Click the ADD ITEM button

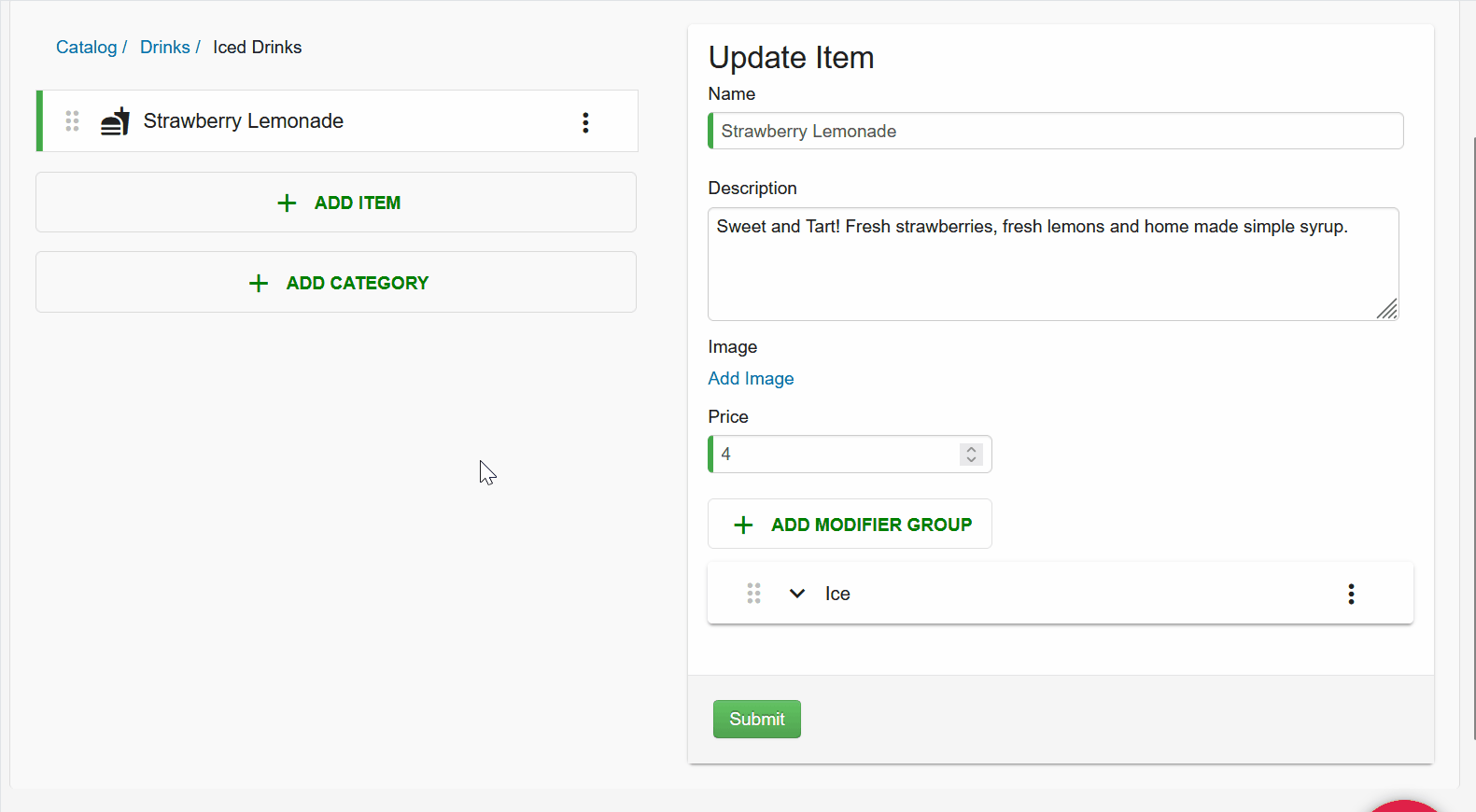point(336,203)
